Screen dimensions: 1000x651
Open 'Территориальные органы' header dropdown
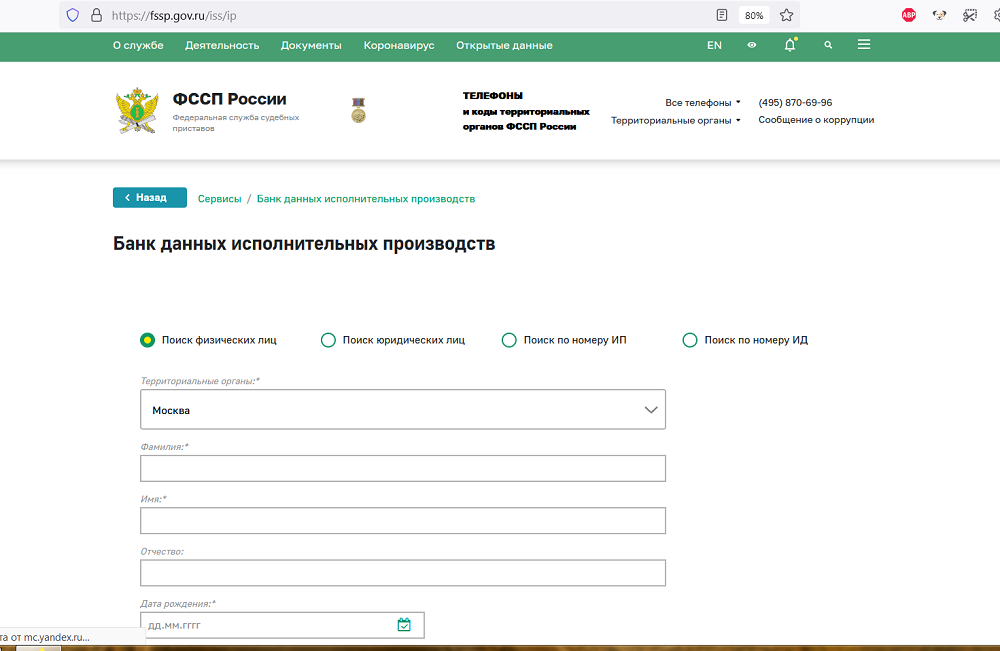[x=676, y=120]
